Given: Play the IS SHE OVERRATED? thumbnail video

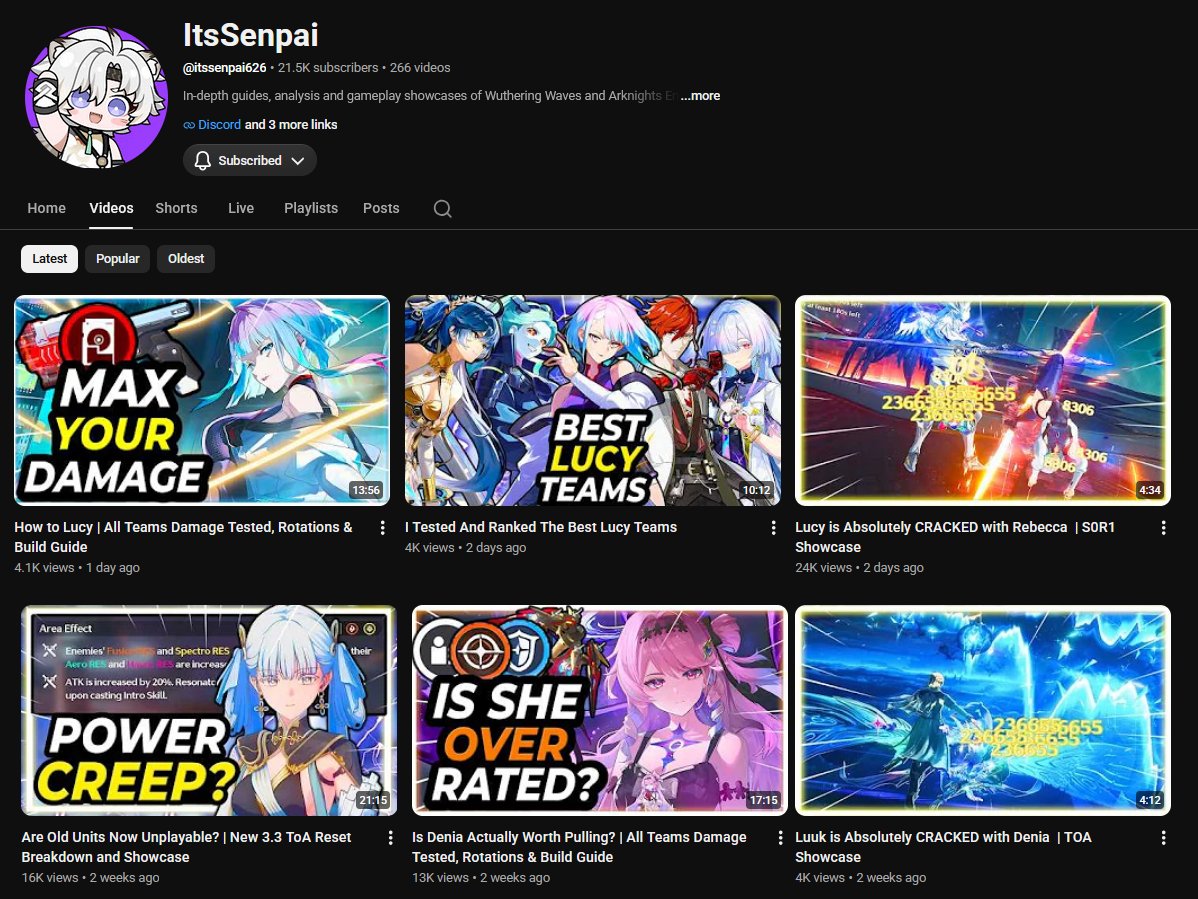Looking at the screenshot, I should coord(600,710).
